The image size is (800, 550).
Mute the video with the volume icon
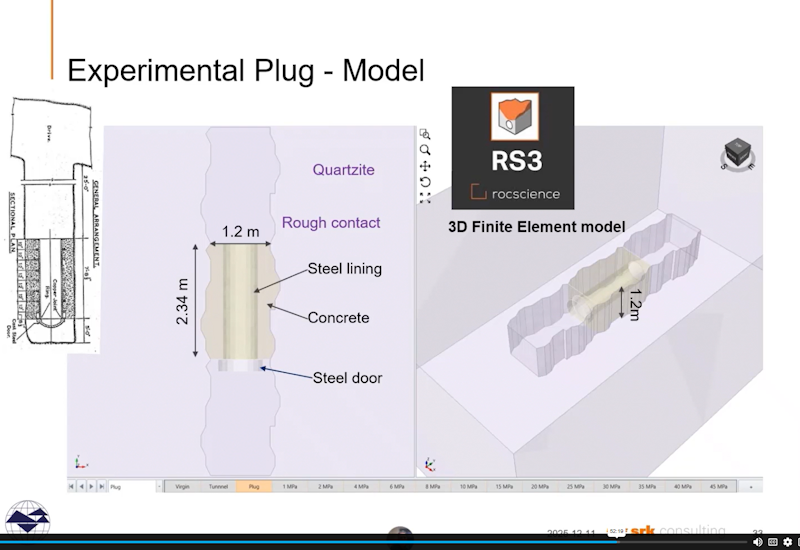pyautogui.click(x=756, y=542)
